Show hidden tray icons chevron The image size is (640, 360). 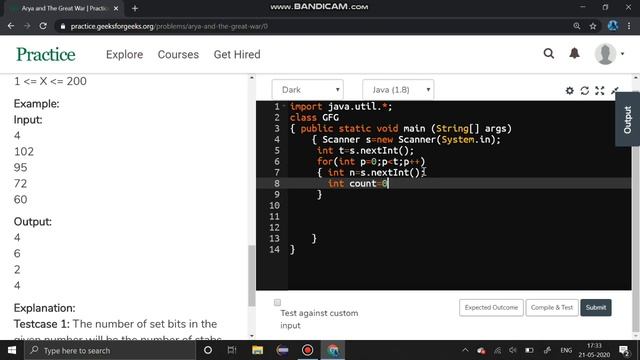465,350
